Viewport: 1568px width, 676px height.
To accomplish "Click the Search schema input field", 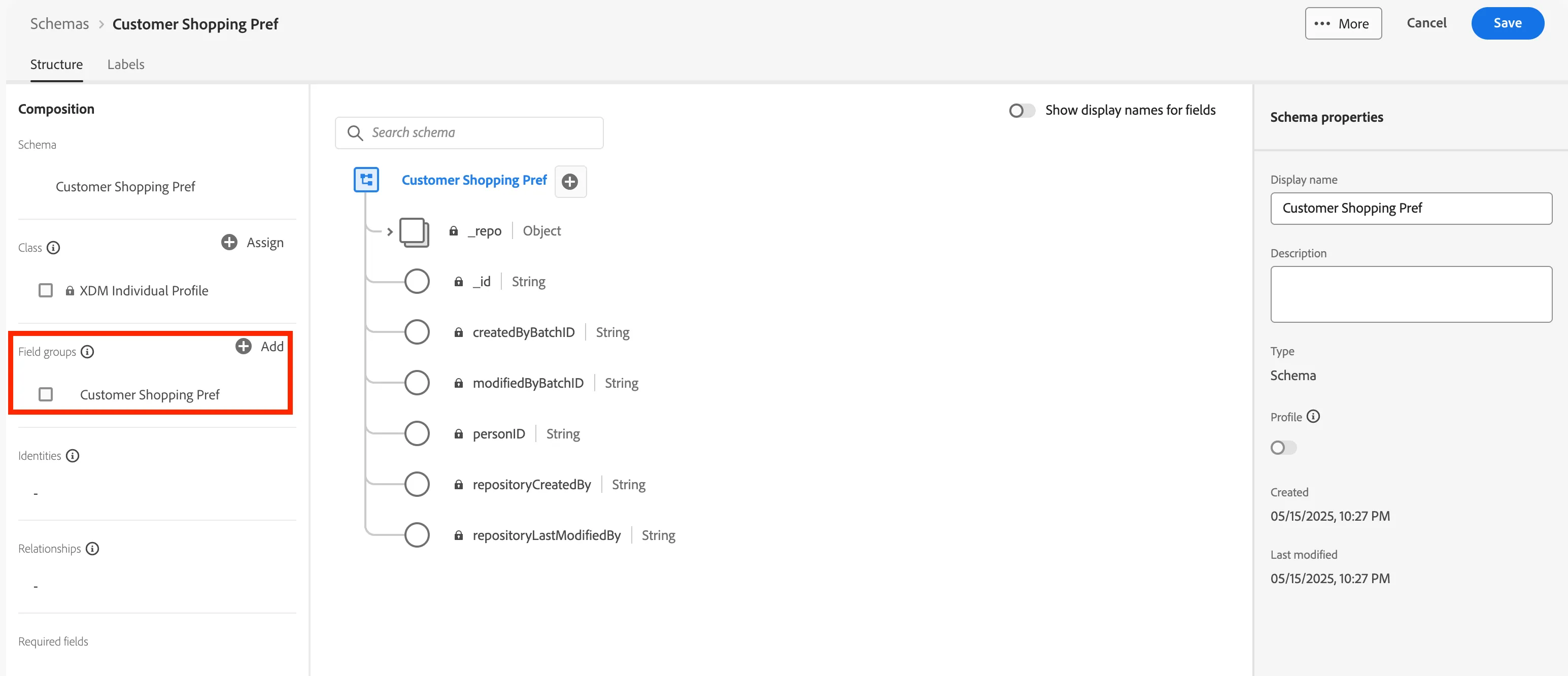I will (x=469, y=133).
